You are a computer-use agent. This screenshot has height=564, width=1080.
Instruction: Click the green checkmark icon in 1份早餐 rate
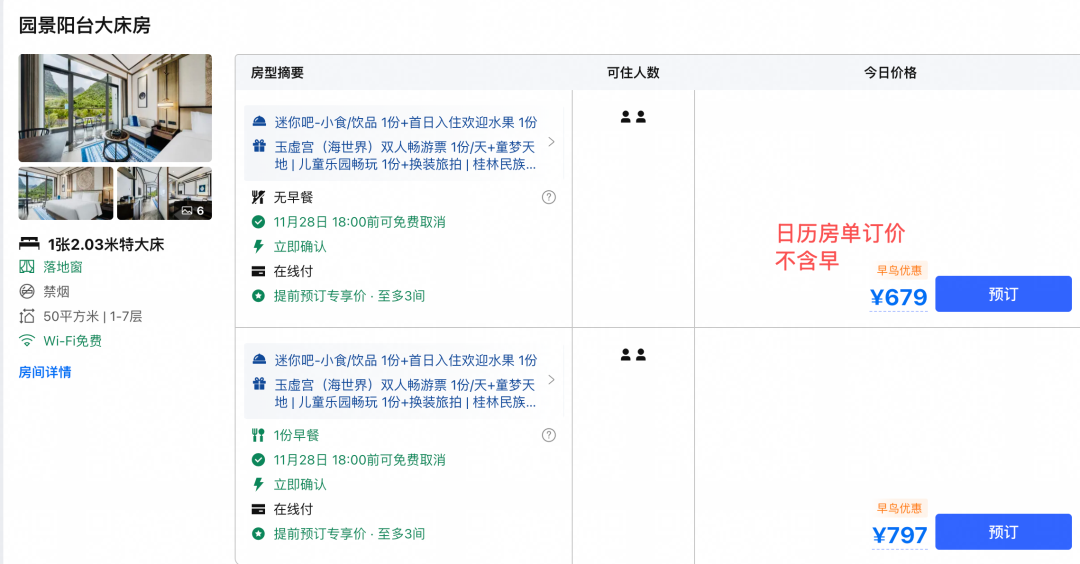tap(258, 459)
